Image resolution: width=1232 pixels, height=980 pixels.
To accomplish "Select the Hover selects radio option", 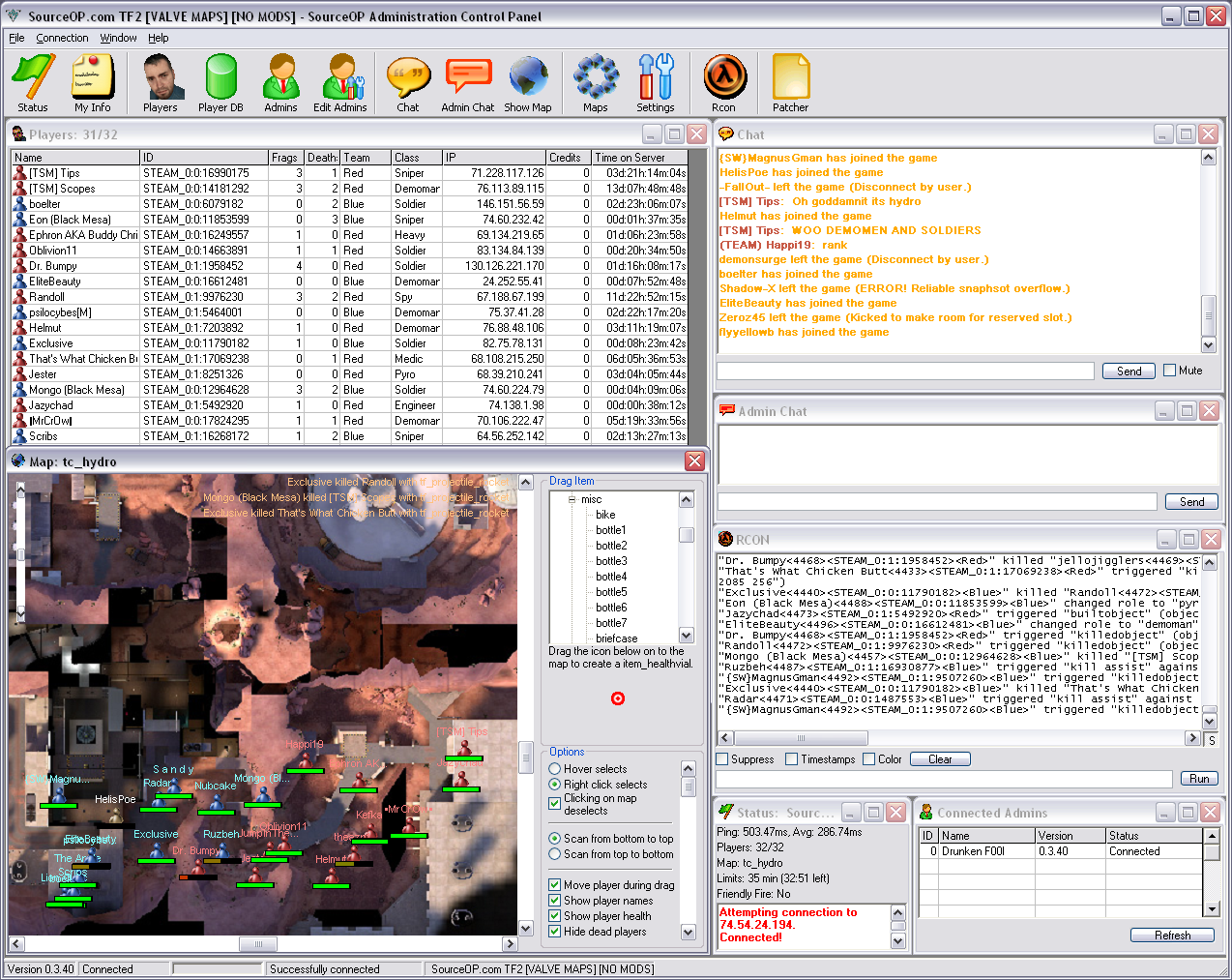I will [x=555, y=769].
